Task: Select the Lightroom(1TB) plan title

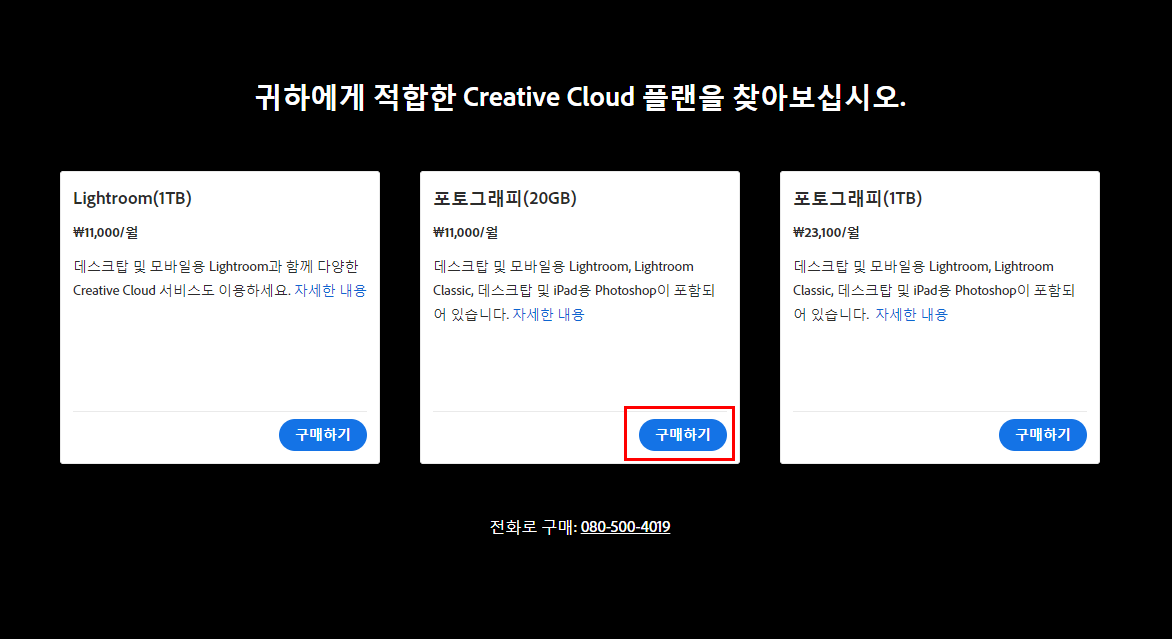Action: tap(132, 198)
